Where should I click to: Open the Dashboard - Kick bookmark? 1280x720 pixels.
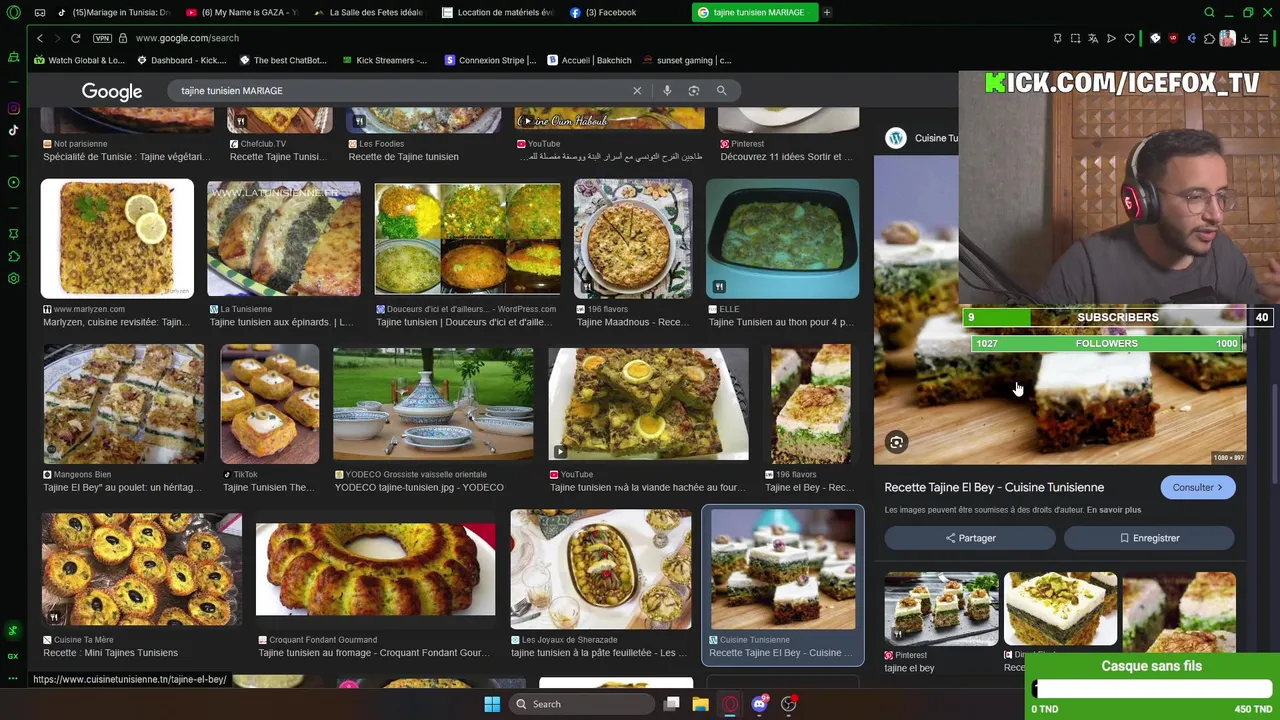181,60
